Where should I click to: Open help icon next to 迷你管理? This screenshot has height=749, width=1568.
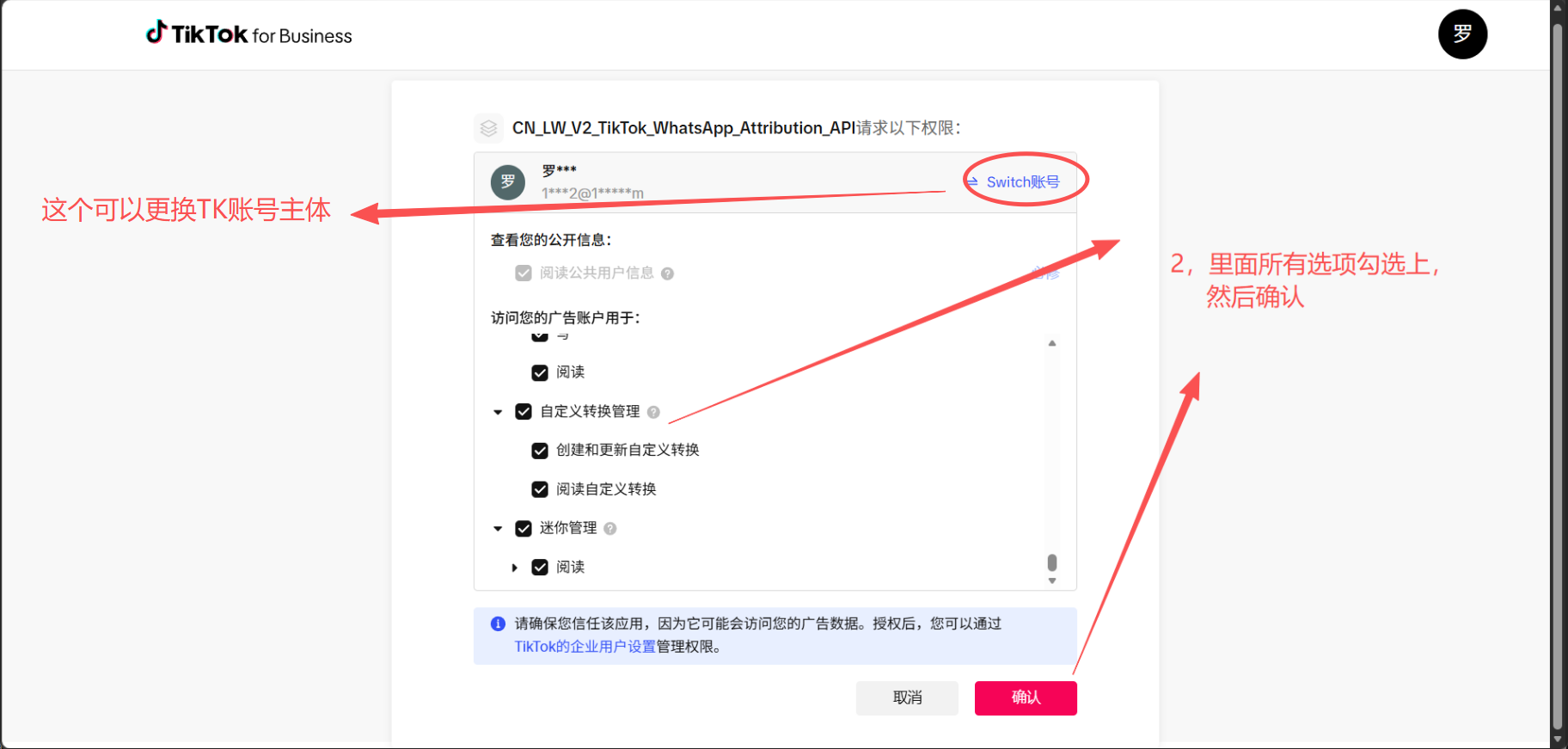coord(610,529)
